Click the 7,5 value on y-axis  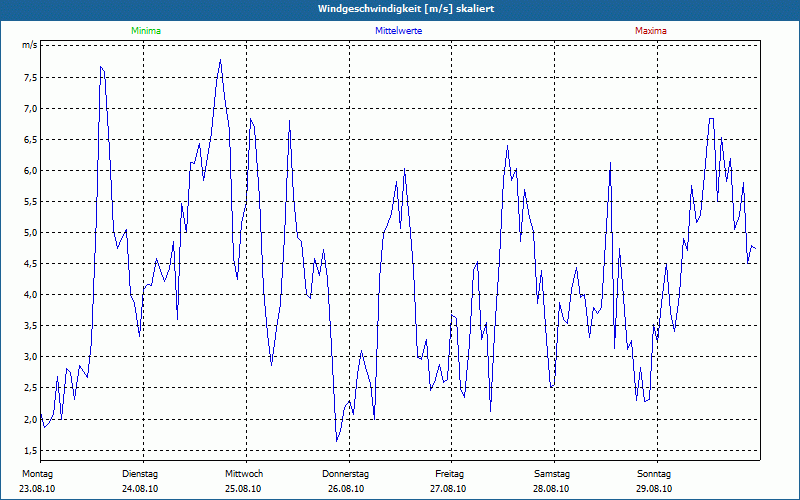click(x=30, y=78)
